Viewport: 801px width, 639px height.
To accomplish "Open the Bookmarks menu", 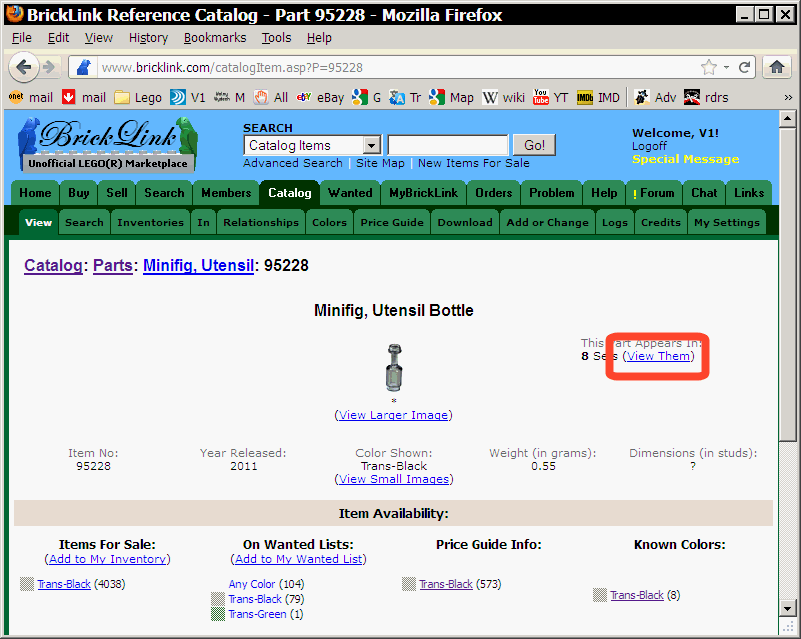I will [x=215, y=38].
